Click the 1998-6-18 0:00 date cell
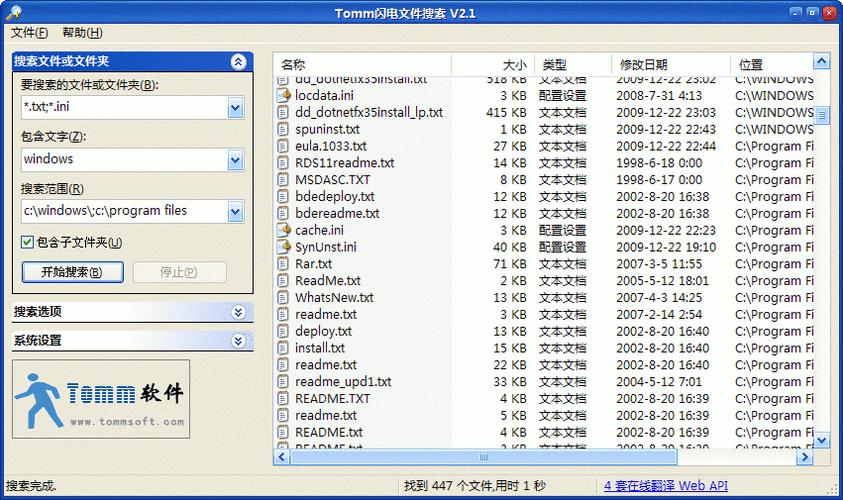The image size is (843, 500). point(659,163)
